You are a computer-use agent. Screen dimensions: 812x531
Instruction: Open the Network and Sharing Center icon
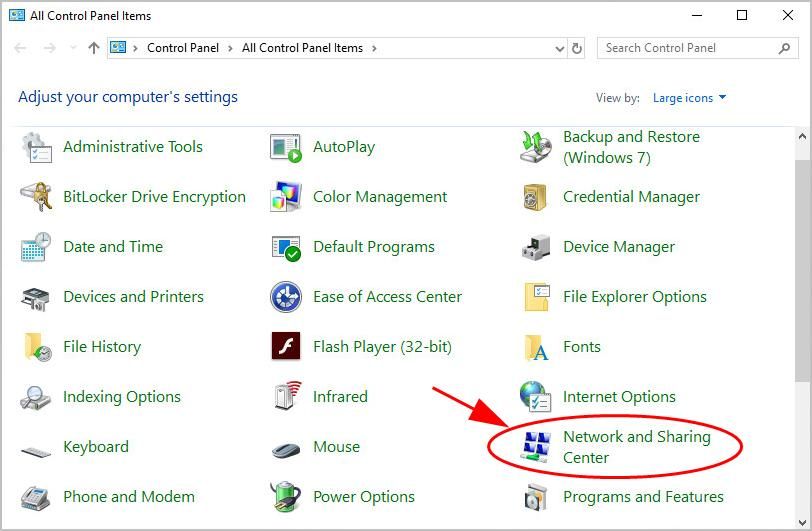pos(535,447)
